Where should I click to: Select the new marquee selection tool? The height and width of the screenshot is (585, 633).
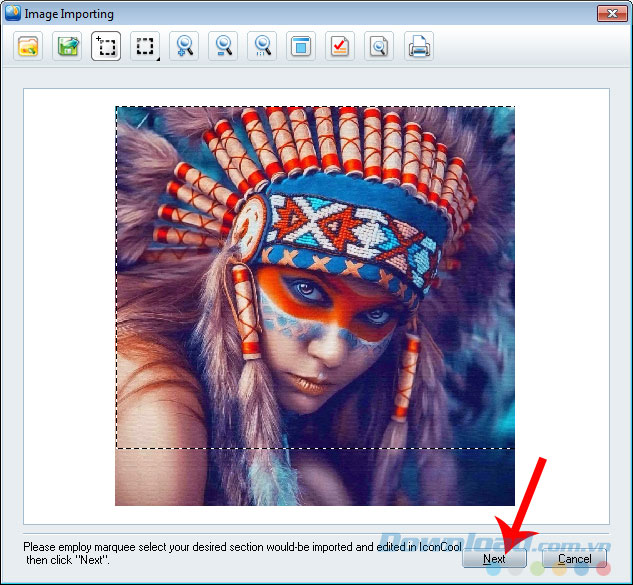click(106, 47)
